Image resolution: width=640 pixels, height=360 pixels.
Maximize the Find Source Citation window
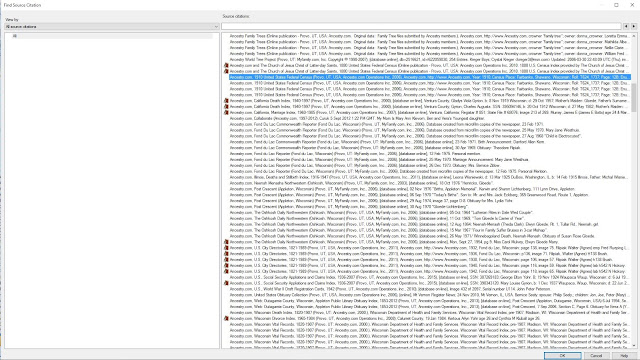pyautogui.click(x=616, y=5)
